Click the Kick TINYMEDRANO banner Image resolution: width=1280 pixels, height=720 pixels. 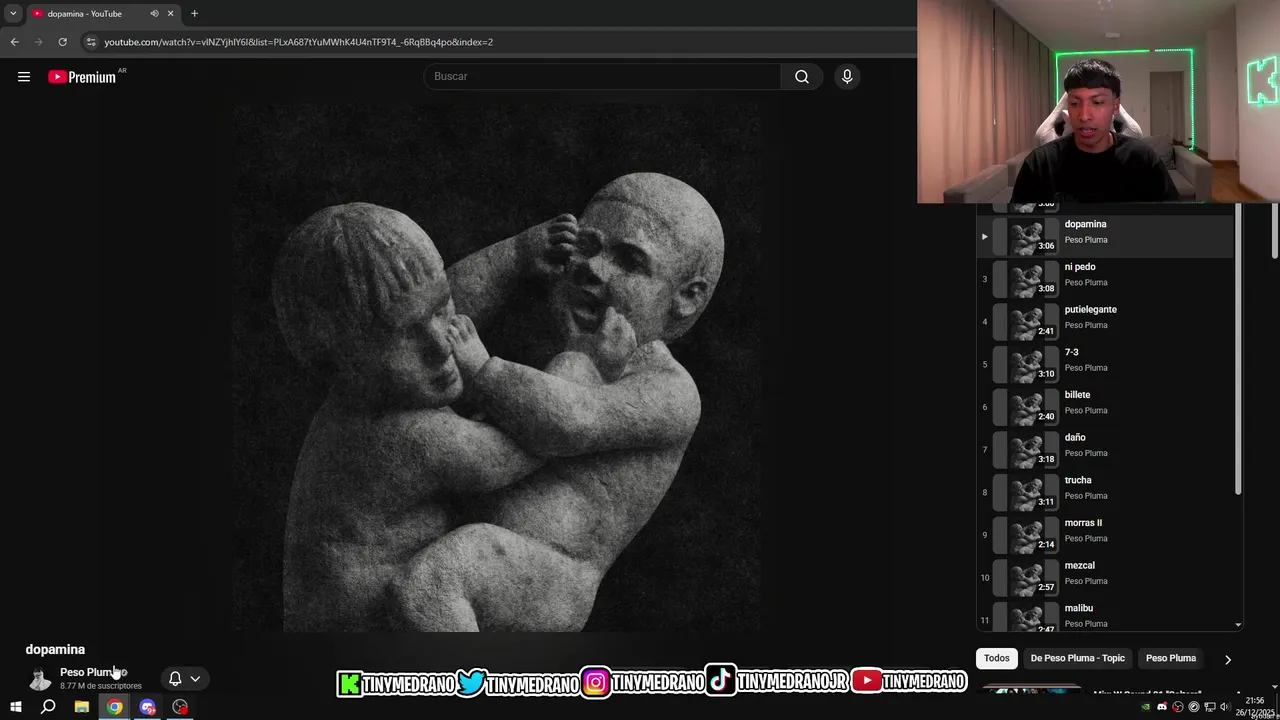pyautogui.click(x=396, y=683)
